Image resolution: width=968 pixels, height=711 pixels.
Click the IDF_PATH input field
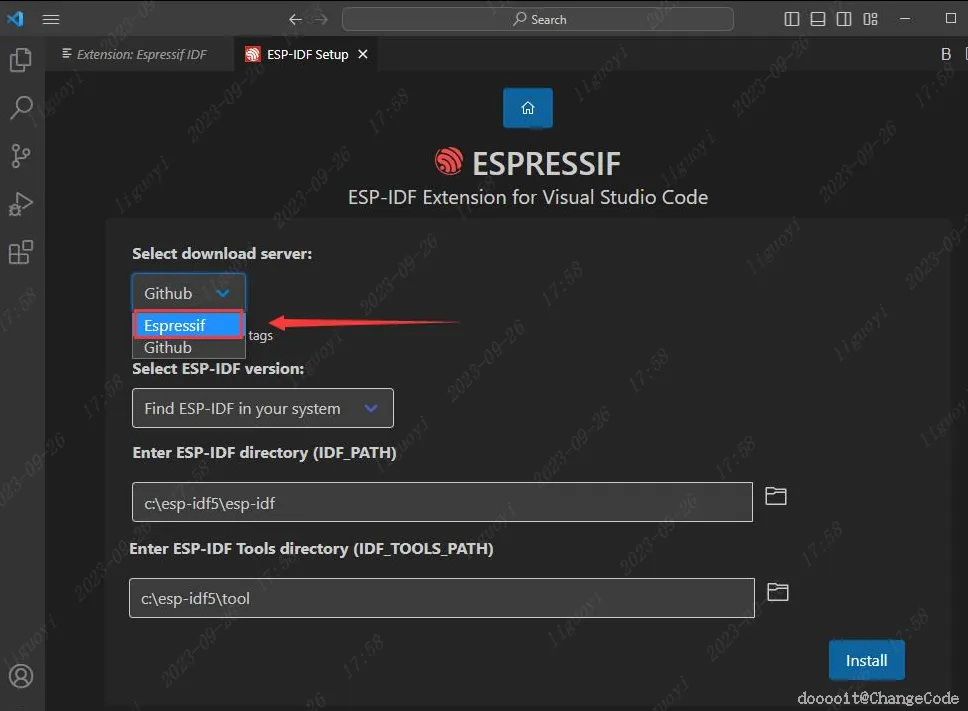(x=442, y=502)
